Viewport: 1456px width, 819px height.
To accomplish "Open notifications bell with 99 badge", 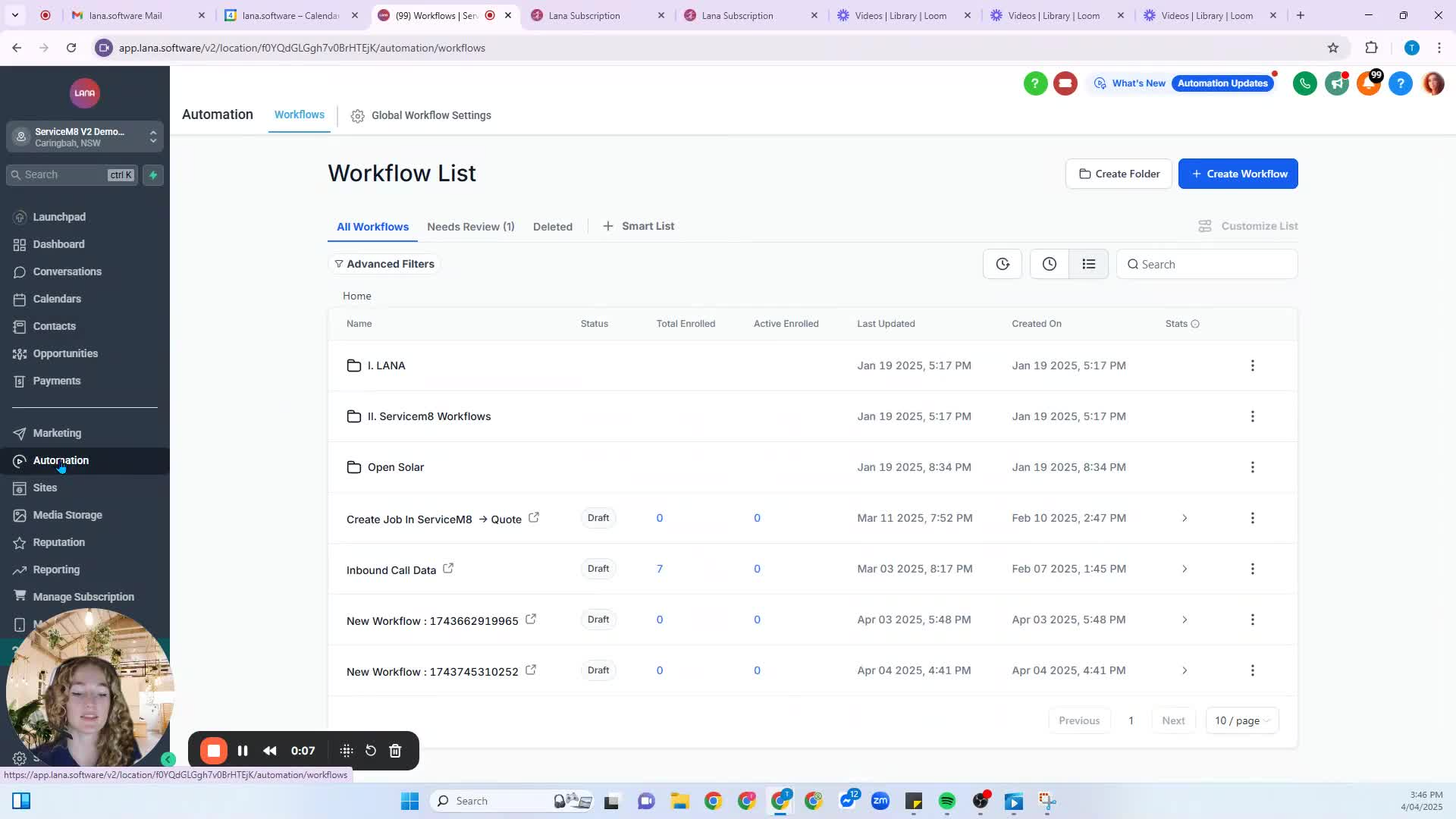I will click(1369, 83).
